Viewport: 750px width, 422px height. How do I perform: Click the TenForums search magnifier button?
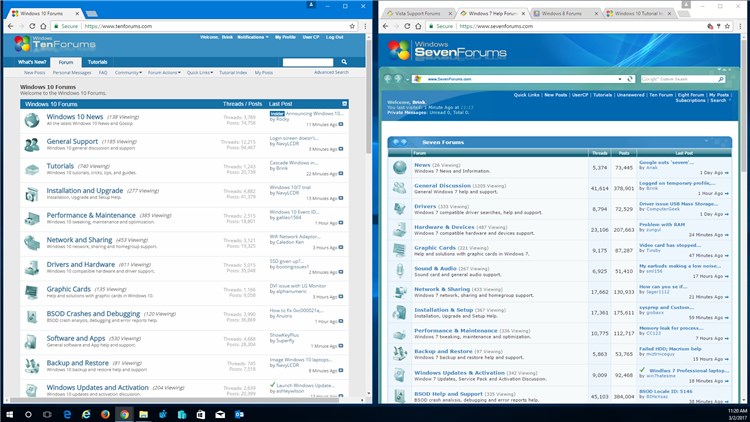[344, 62]
